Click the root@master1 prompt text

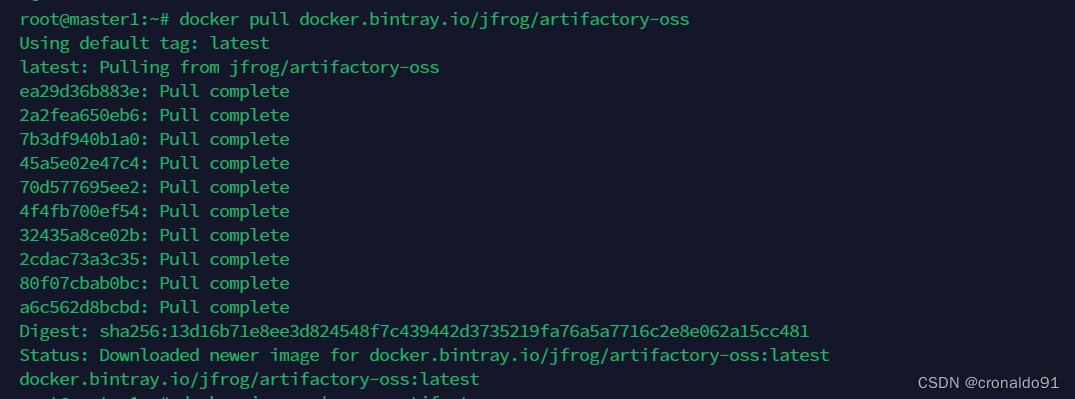pyautogui.click(x=89, y=19)
